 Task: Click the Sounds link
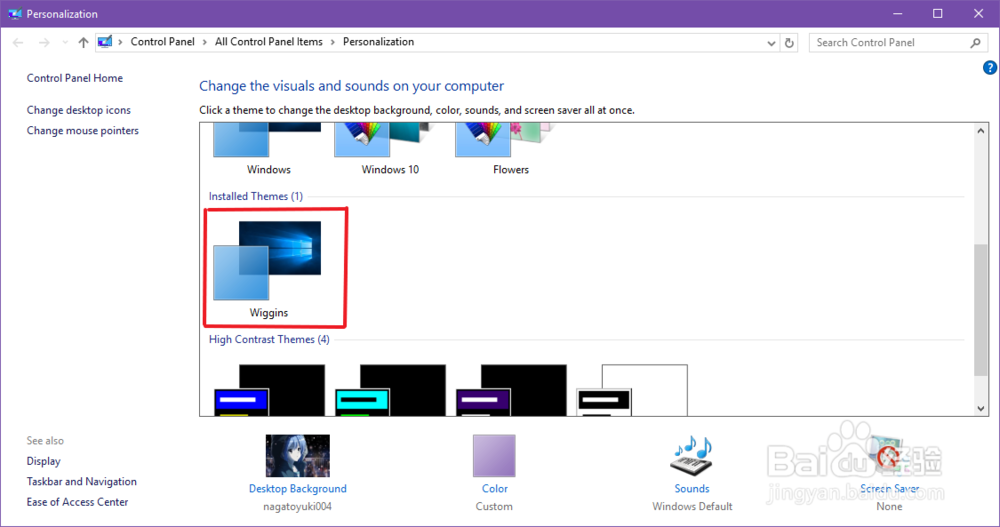[x=692, y=489]
